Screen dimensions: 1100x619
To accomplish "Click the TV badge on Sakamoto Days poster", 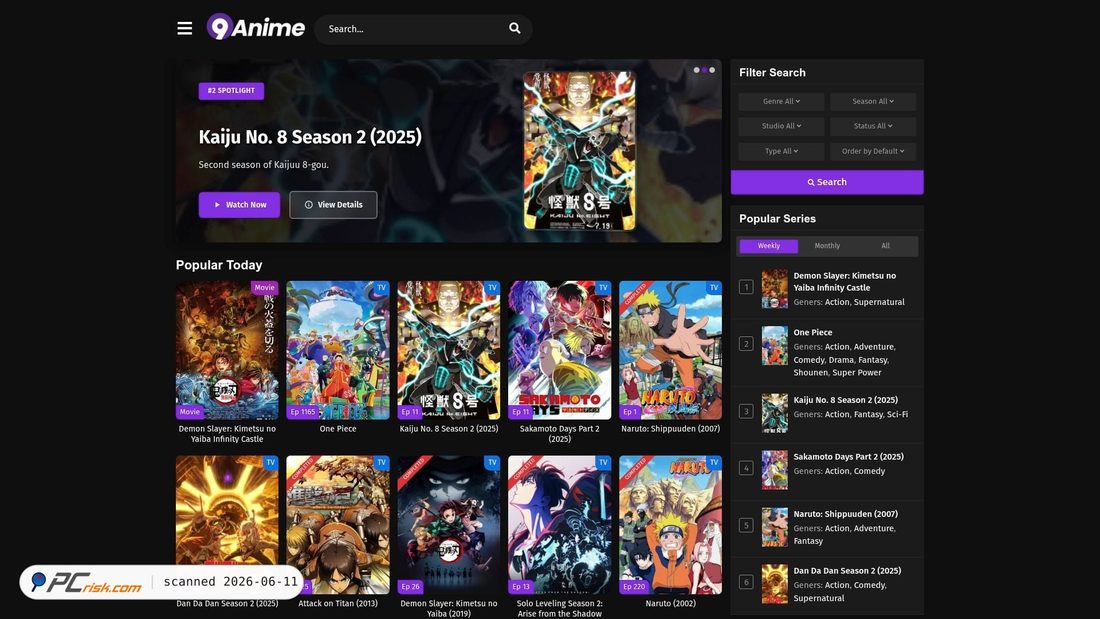I will pyautogui.click(x=603, y=288).
